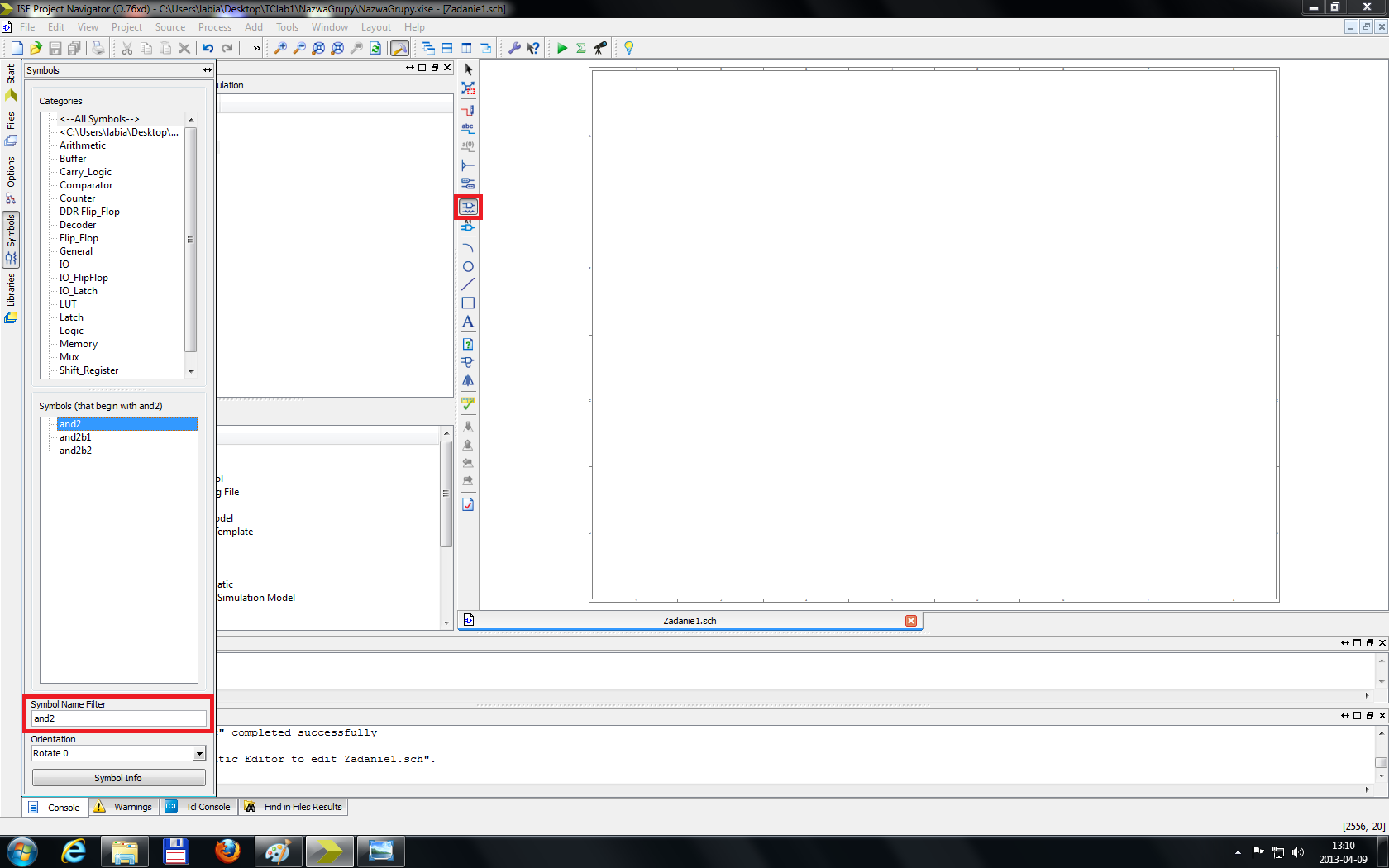Click the Undo toolbar icon
This screenshot has width=1389, height=868.
[208, 48]
